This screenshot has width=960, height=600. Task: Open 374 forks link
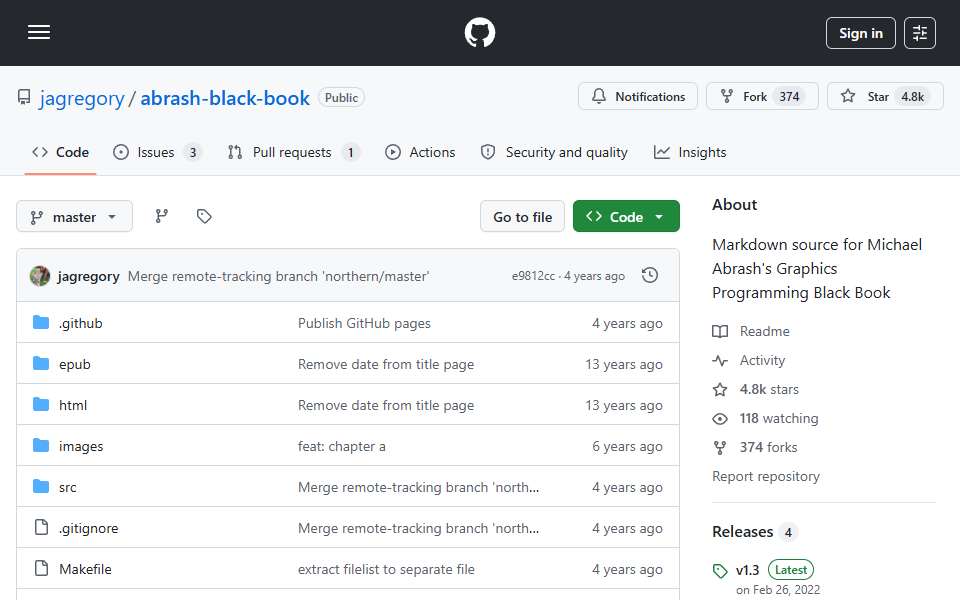[755, 448]
